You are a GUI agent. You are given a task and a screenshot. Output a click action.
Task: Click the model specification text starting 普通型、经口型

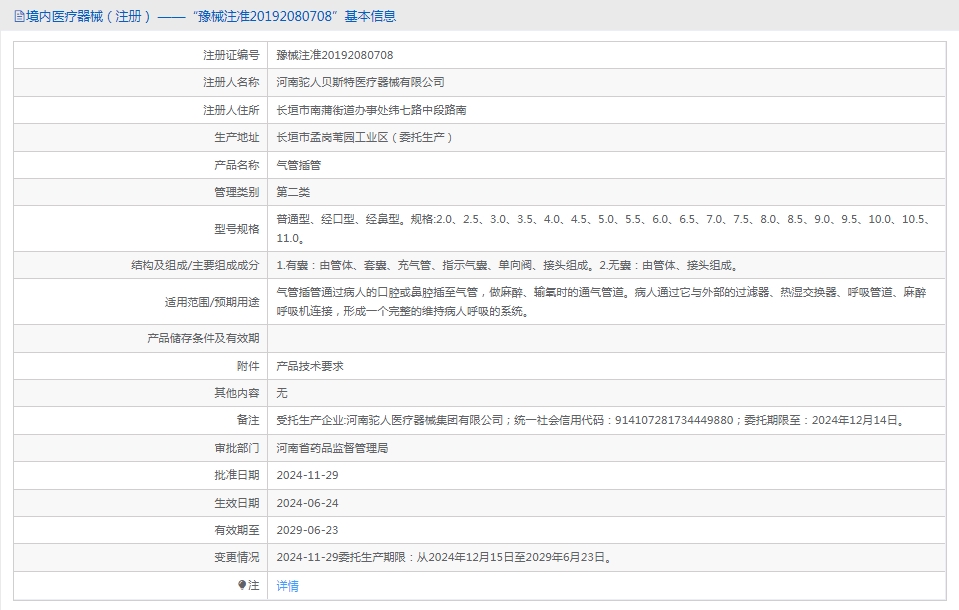coord(605,228)
